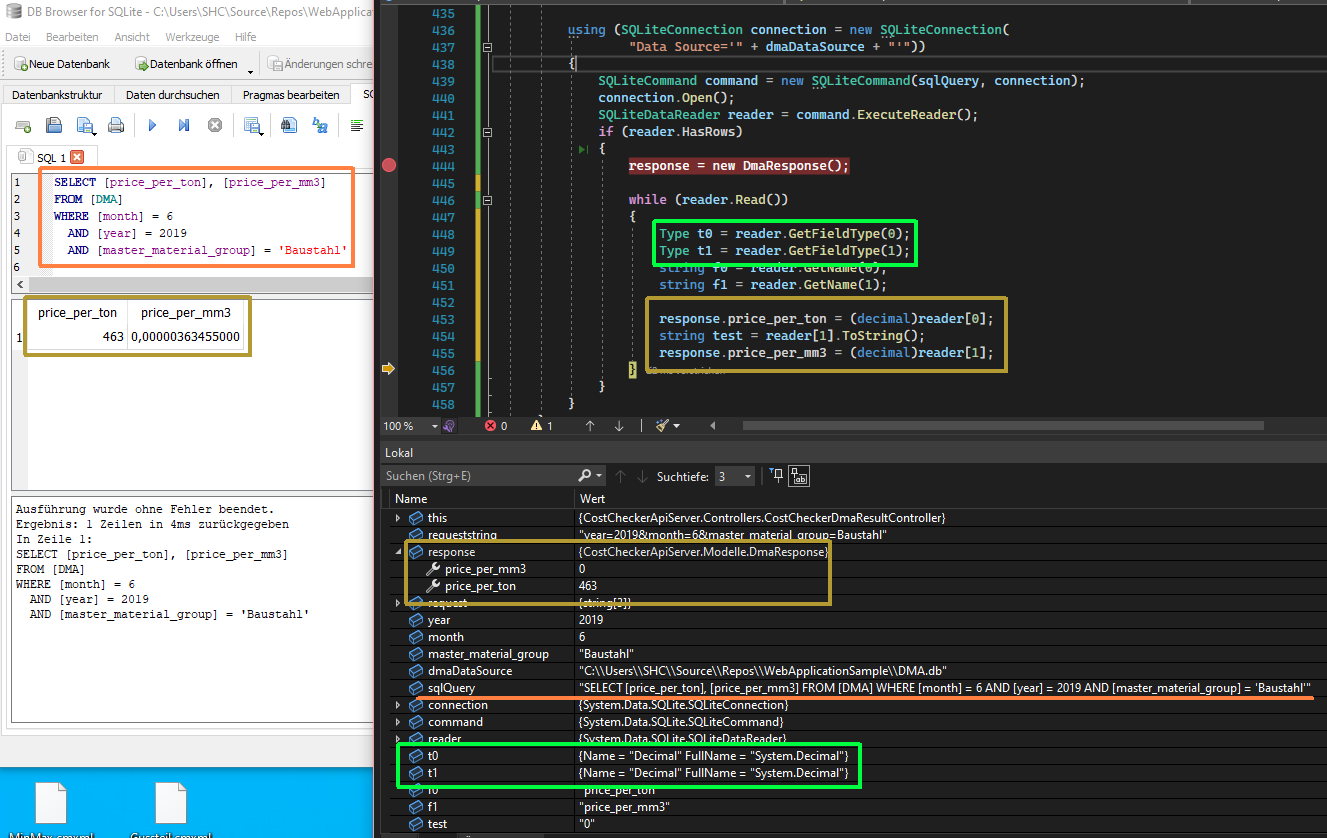This screenshot has width=1327, height=838.
Task: Toggle the pin filter in Lokal panel
Action: click(777, 476)
